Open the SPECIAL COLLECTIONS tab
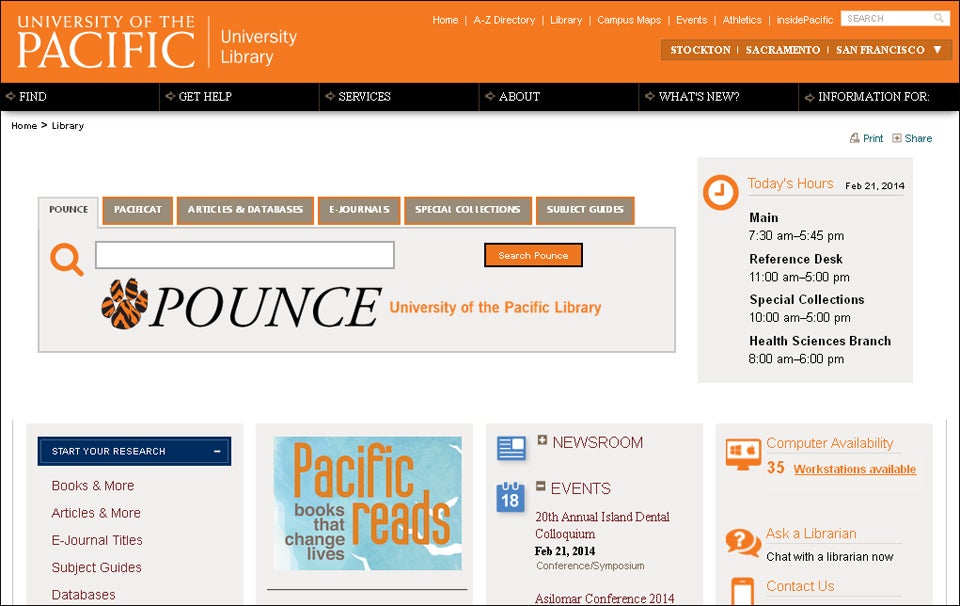 pos(467,210)
